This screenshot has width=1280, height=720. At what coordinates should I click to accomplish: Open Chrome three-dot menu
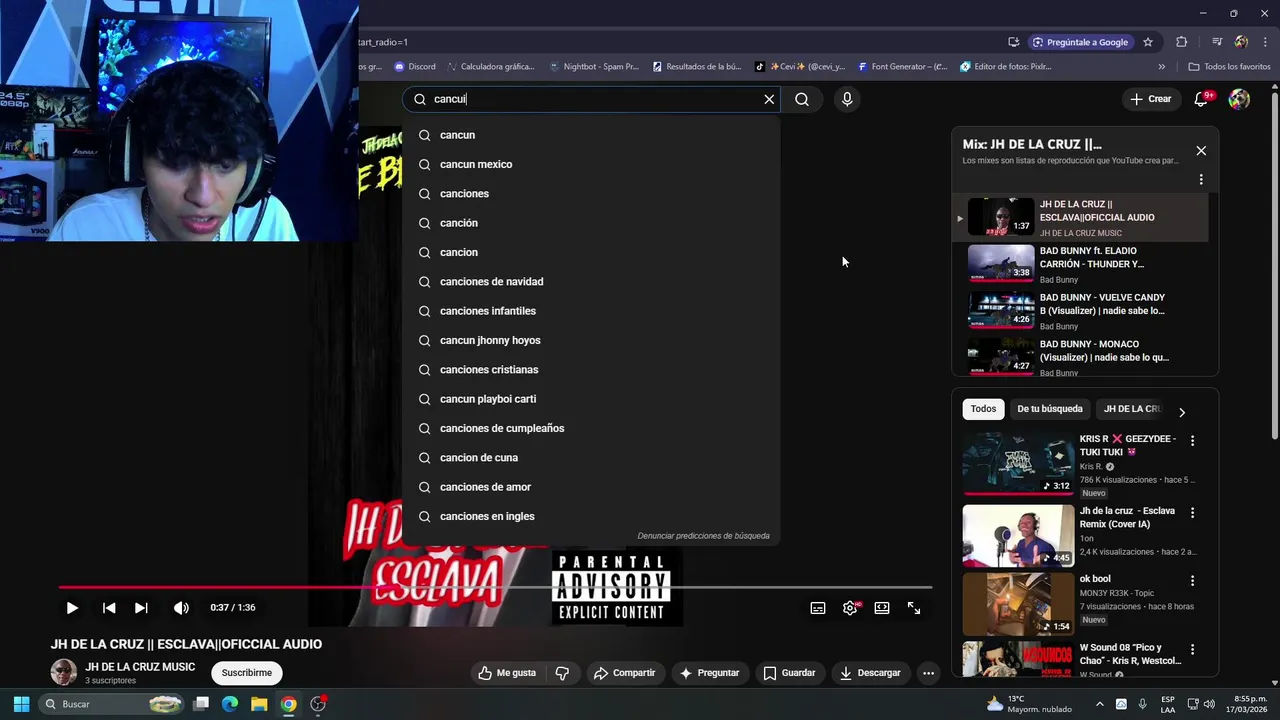click(x=1263, y=42)
